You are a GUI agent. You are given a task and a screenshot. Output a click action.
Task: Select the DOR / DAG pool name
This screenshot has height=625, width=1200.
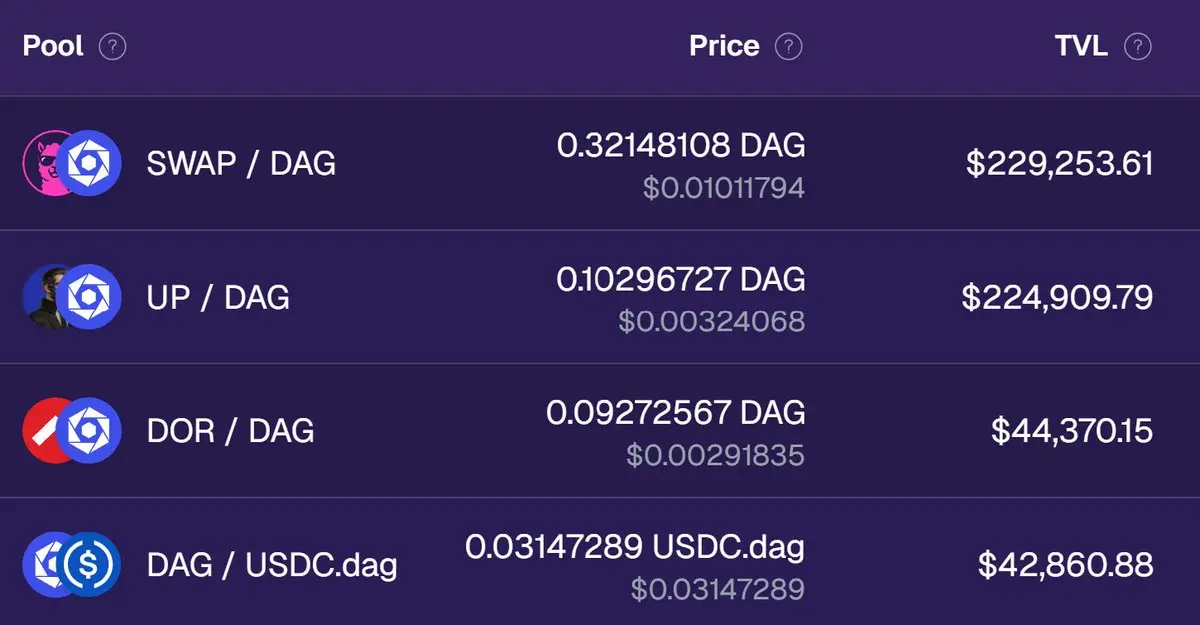pyautogui.click(x=230, y=431)
